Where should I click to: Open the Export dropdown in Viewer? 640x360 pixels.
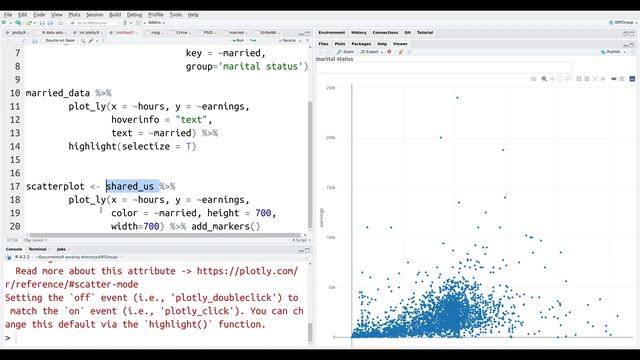pyautogui.click(x=371, y=52)
